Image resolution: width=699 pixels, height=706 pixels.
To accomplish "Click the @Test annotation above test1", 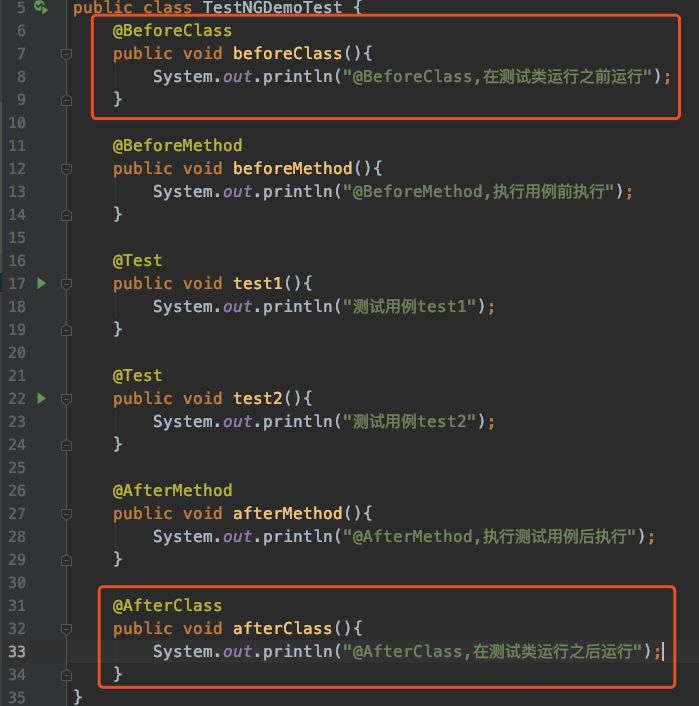I will (137, 260).
